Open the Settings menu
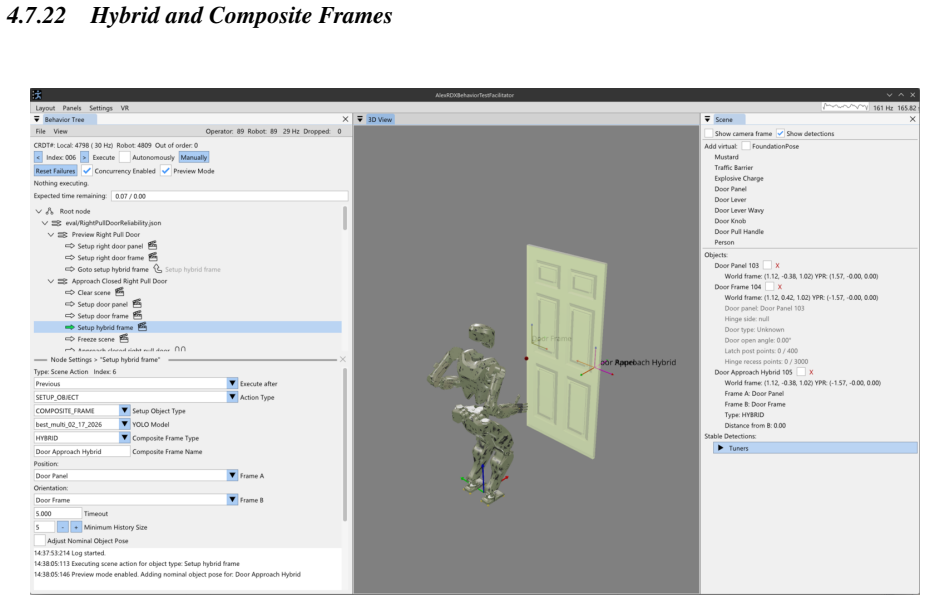The image size is (926, 601). click(x=101, y=108)
